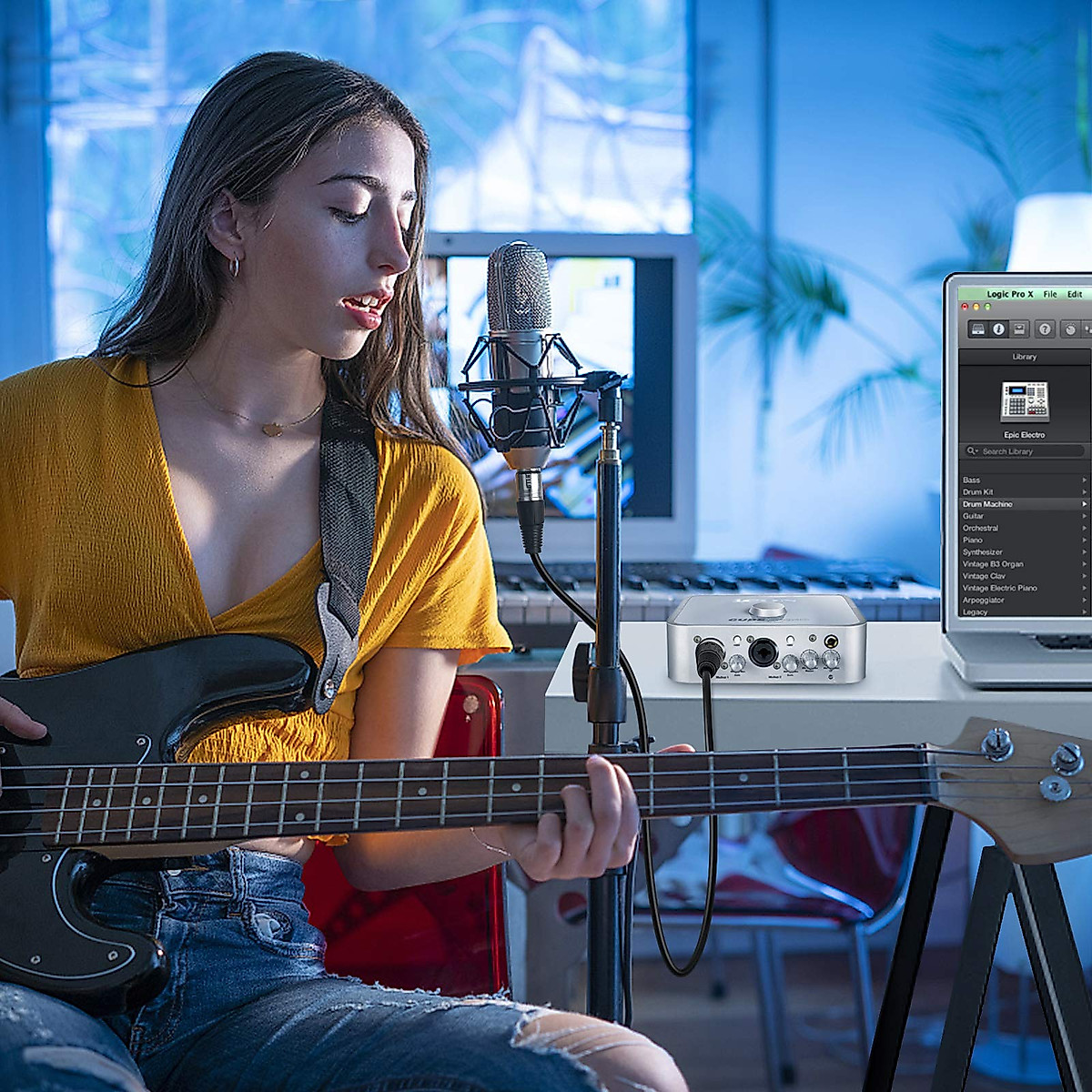The width and height of the screenshot is (1092, 1092).
Task: Open the File menu
Action: point(1050,294)
